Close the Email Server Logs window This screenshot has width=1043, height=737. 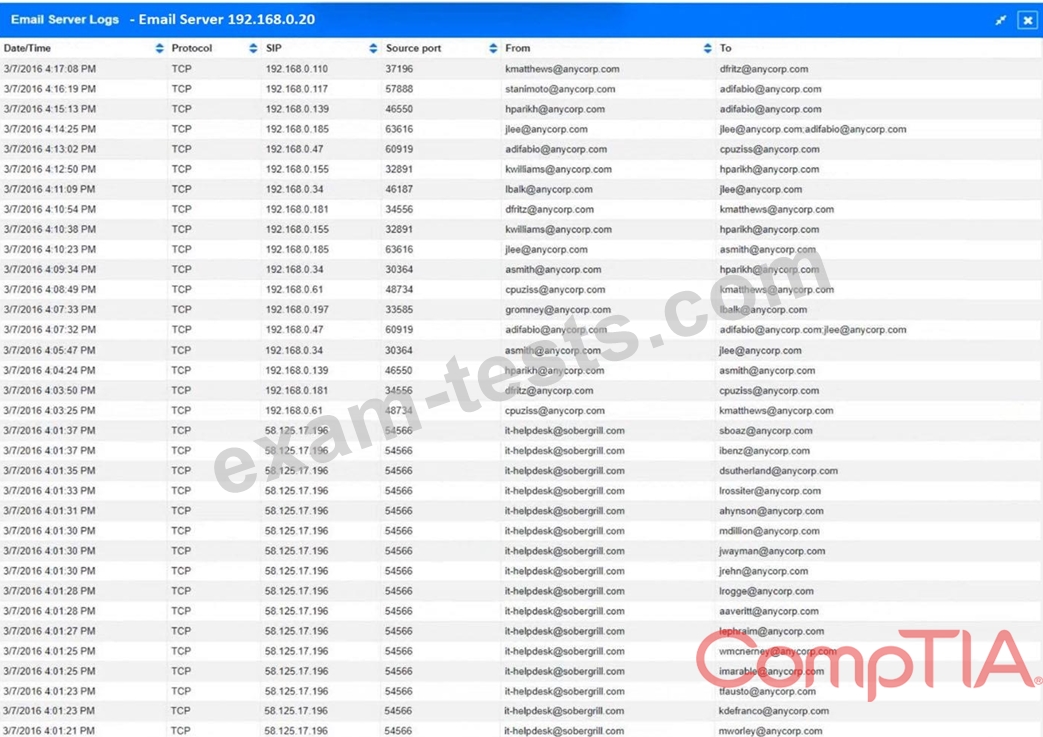(1027, 20)
